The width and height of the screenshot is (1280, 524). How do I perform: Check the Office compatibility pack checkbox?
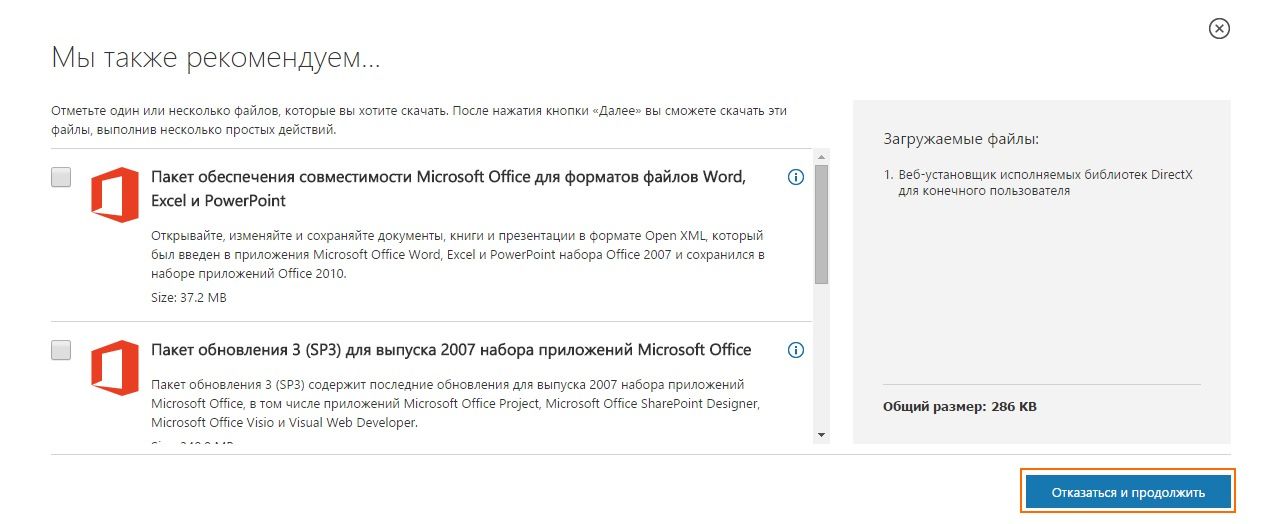click(x=61, y=178)
